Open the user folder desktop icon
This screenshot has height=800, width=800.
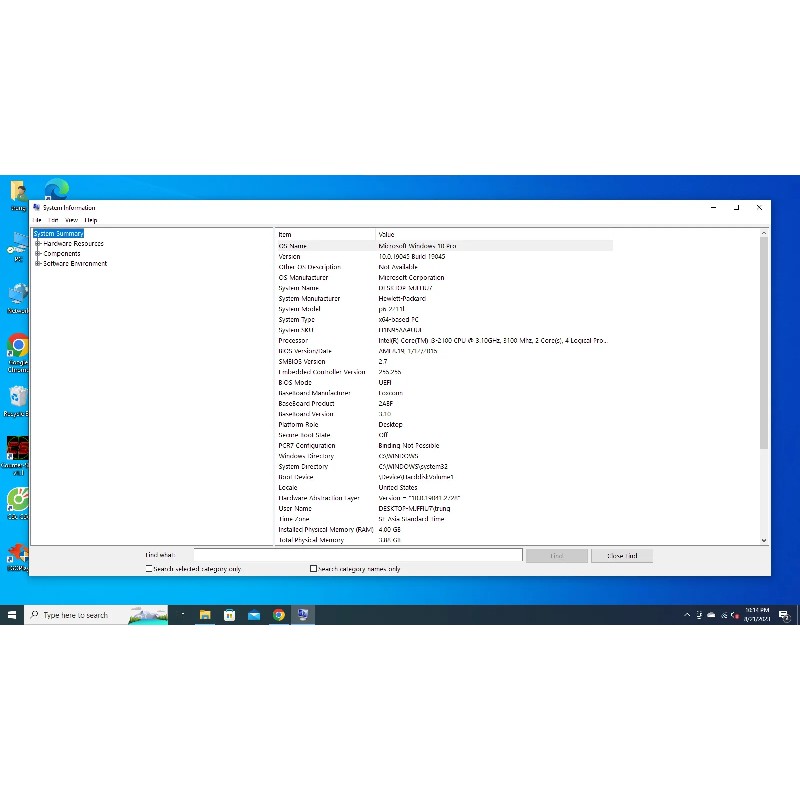click(x=18, y=195)
